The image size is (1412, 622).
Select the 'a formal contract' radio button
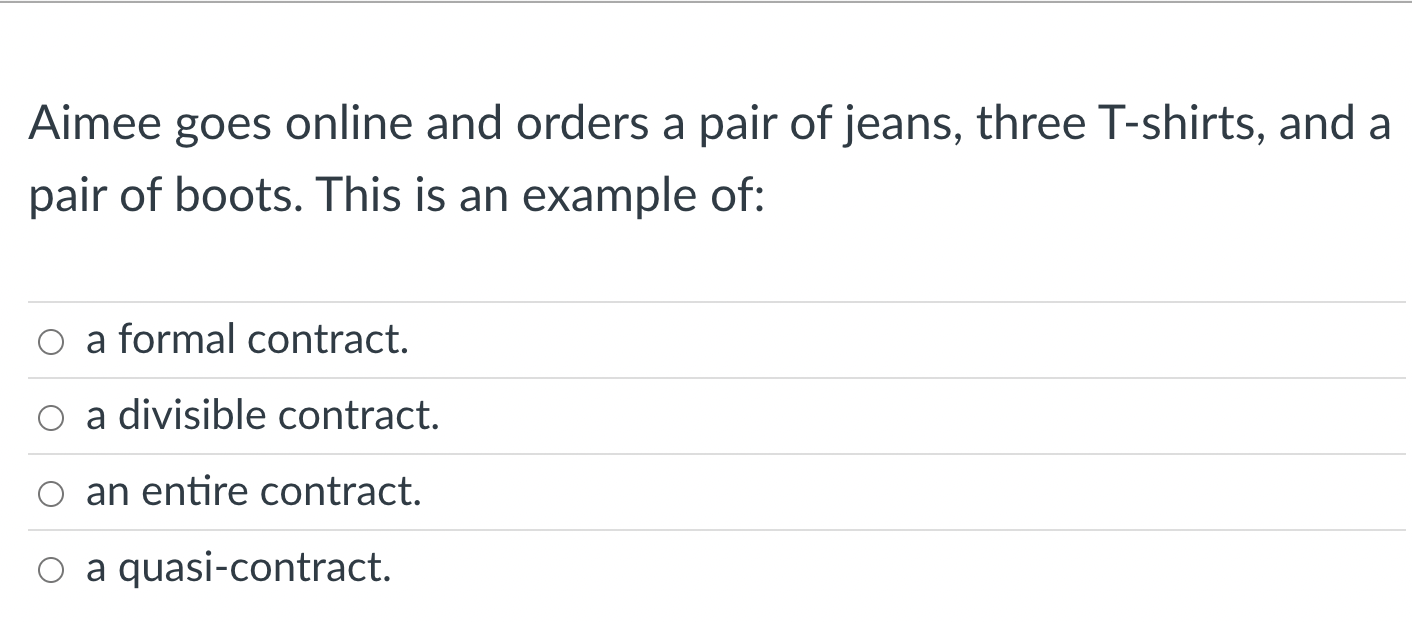click(52, 342)
